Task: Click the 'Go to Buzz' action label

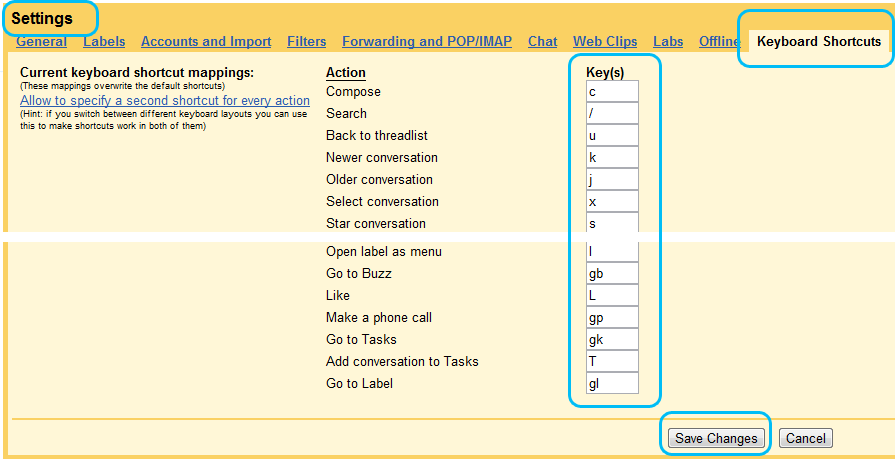Action: coord(359,273)
